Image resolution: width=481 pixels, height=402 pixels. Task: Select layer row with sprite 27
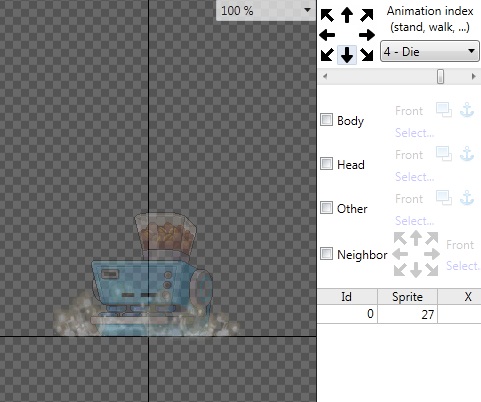[x=399, y=314]
